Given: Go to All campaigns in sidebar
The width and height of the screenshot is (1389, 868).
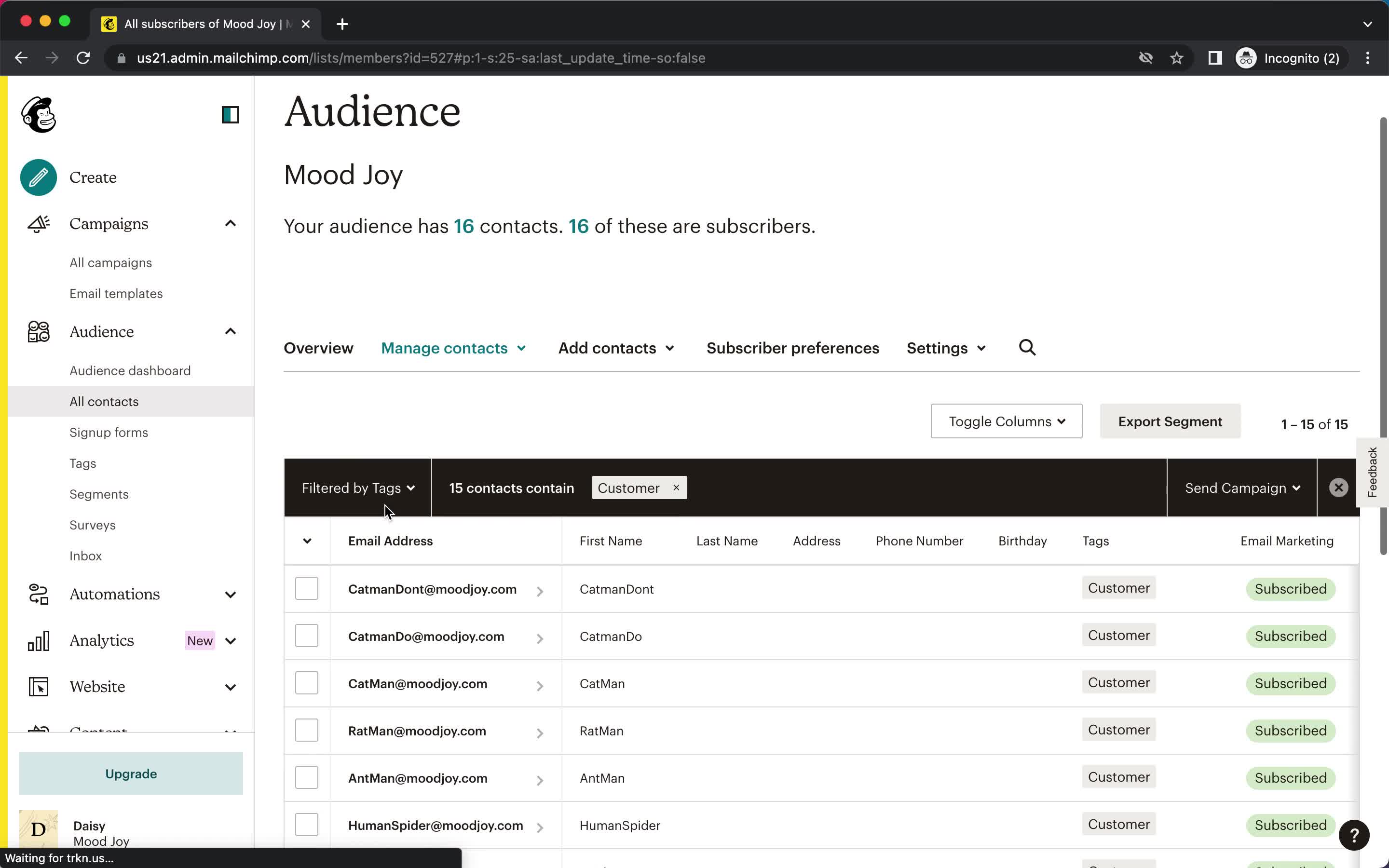Looking at the screenshot, I should pos(111,262).
